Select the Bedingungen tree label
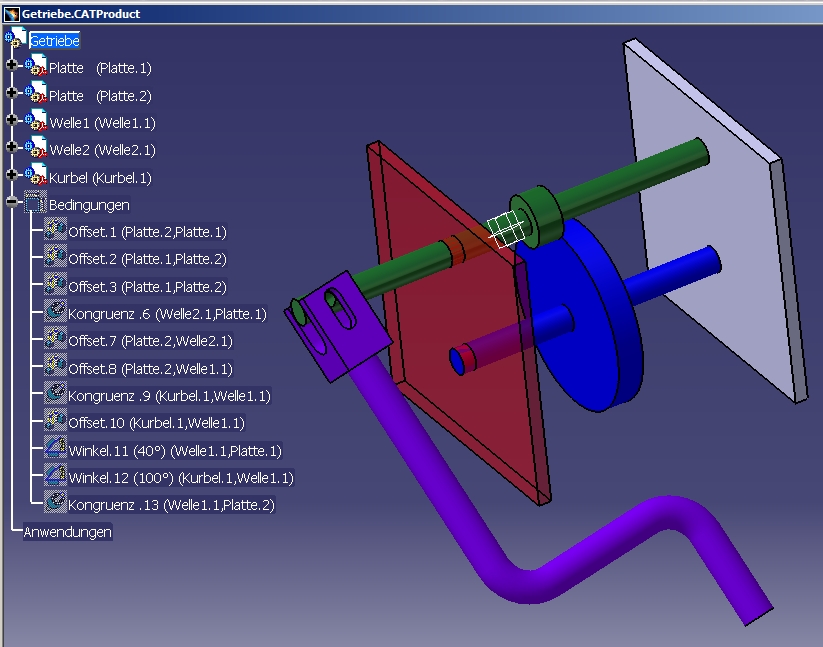Screen dimensions: 823x647 pyautogui.click(x=89, y=205)
